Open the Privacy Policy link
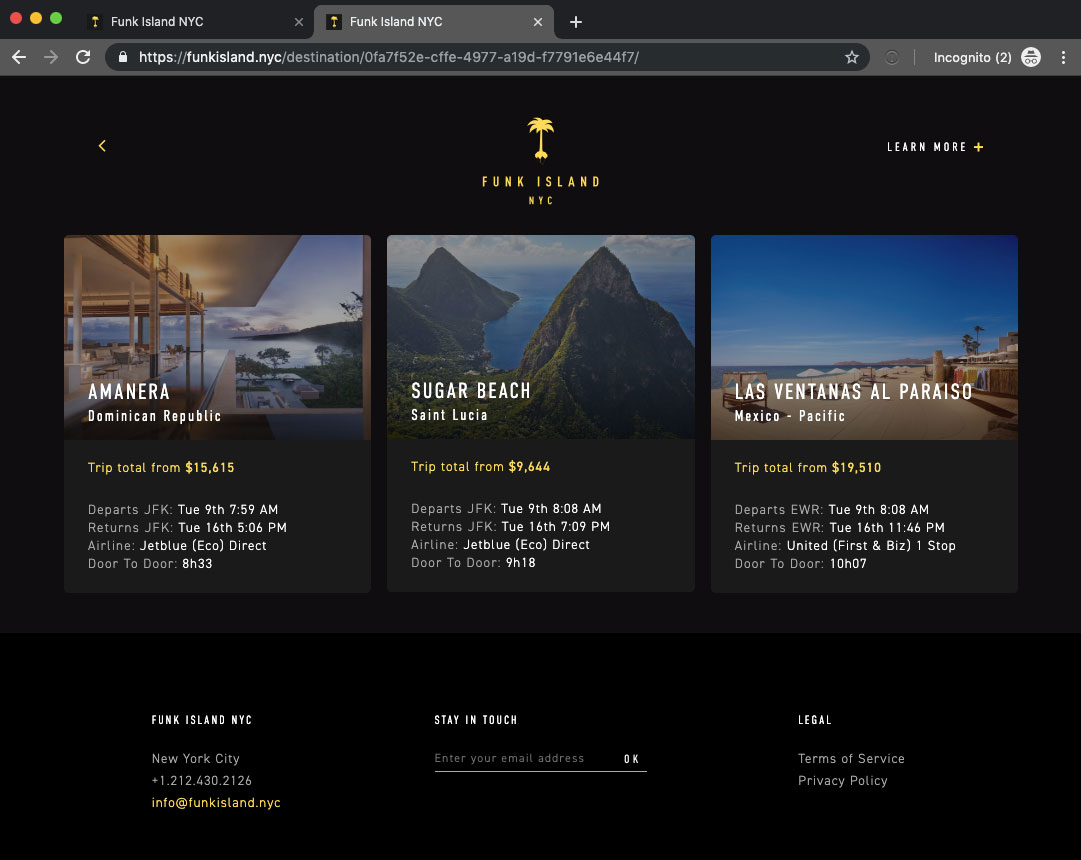This screenshot has width=1081, height=860. (x=842, y=781)
